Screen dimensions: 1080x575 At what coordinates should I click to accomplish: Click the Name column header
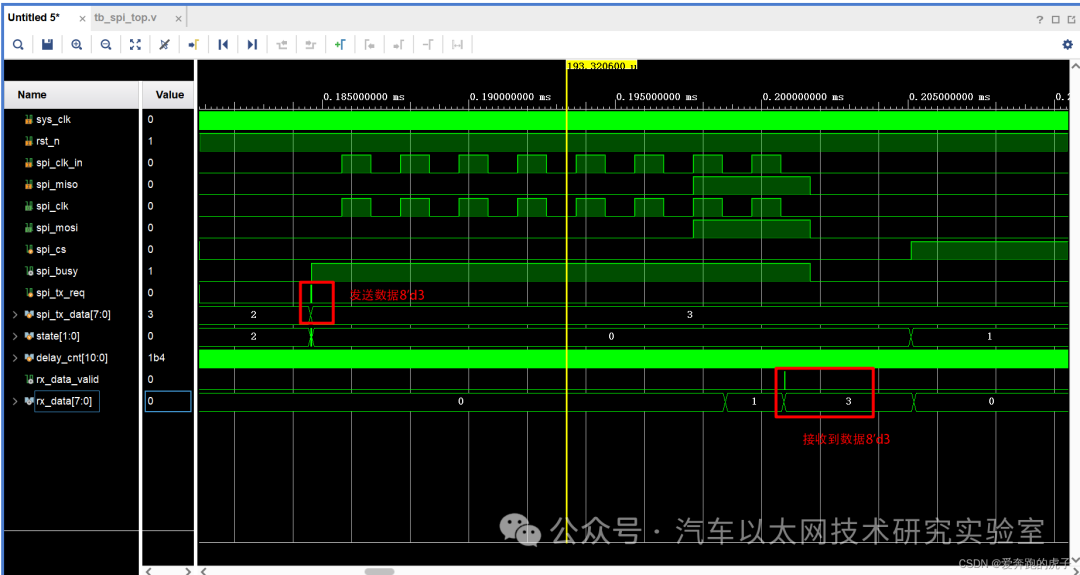pos(72,95)
